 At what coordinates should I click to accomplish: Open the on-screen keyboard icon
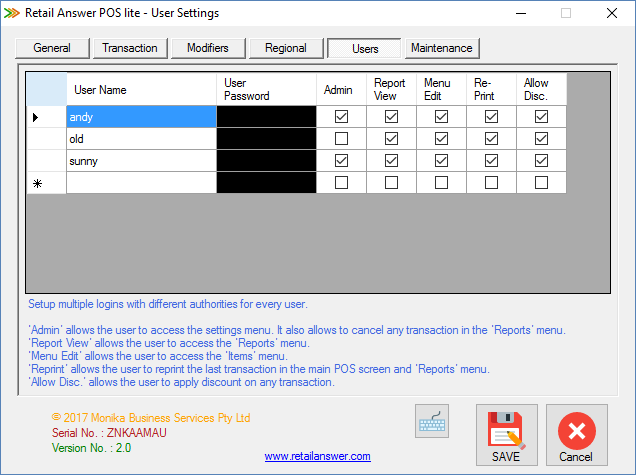click(x=432, y=421)
